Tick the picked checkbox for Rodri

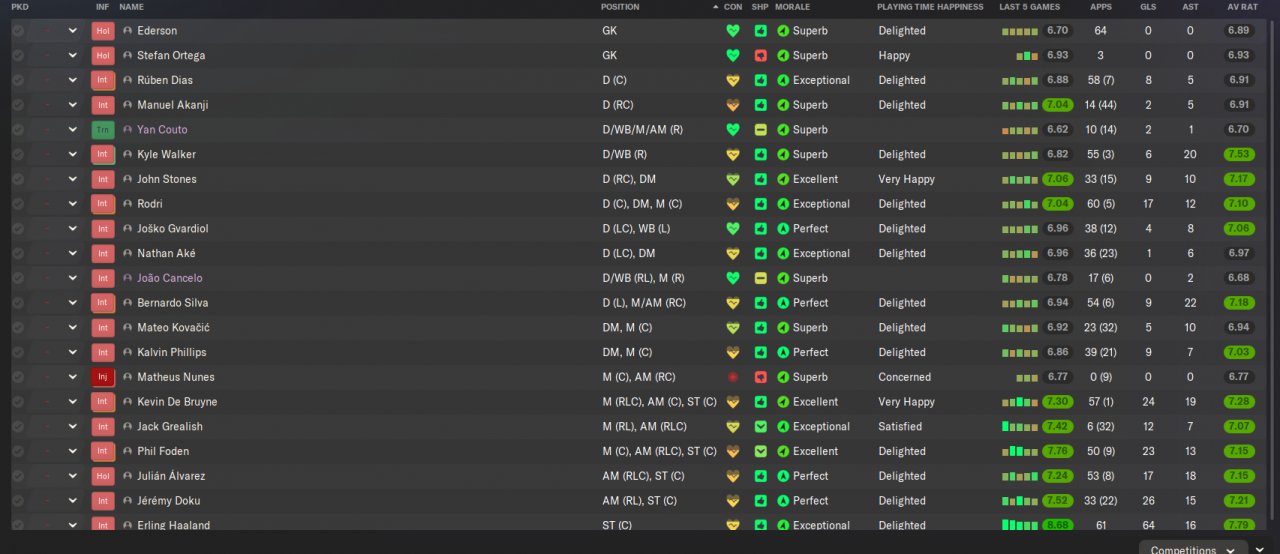click(18, 204)
